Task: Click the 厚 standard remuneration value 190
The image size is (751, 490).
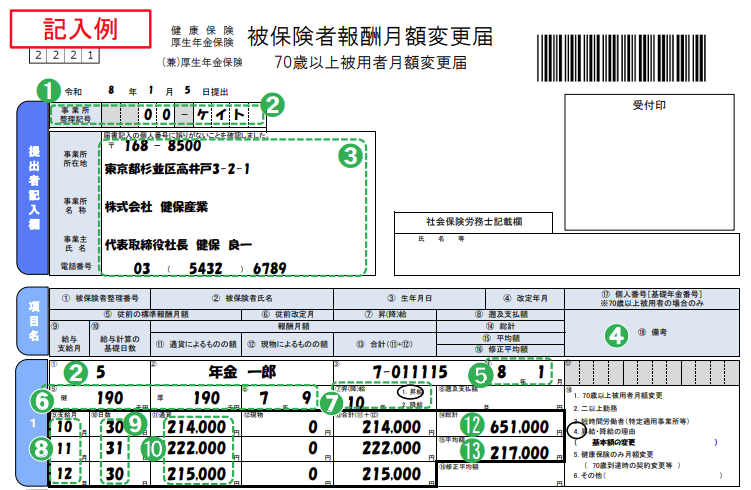Action: pyautogui.click(x=206, y=398)
